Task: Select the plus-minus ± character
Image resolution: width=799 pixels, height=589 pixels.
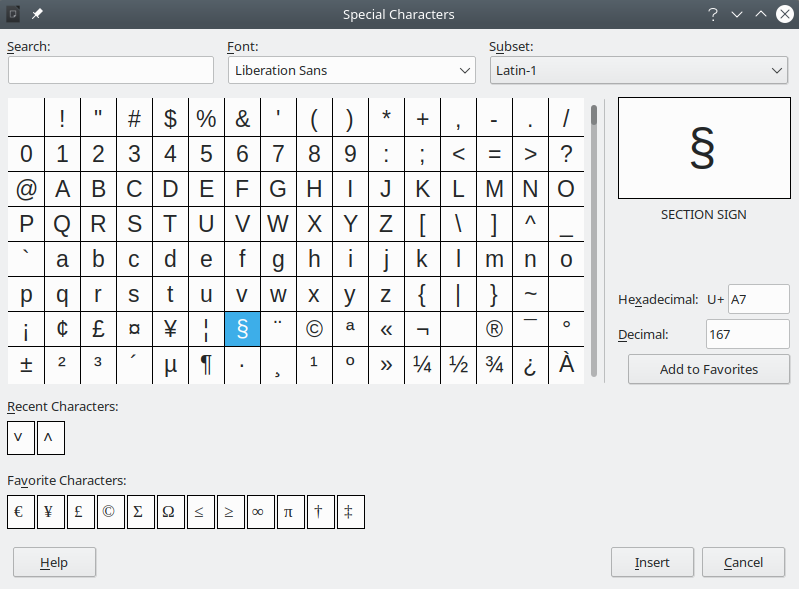Action: (26, 365)
